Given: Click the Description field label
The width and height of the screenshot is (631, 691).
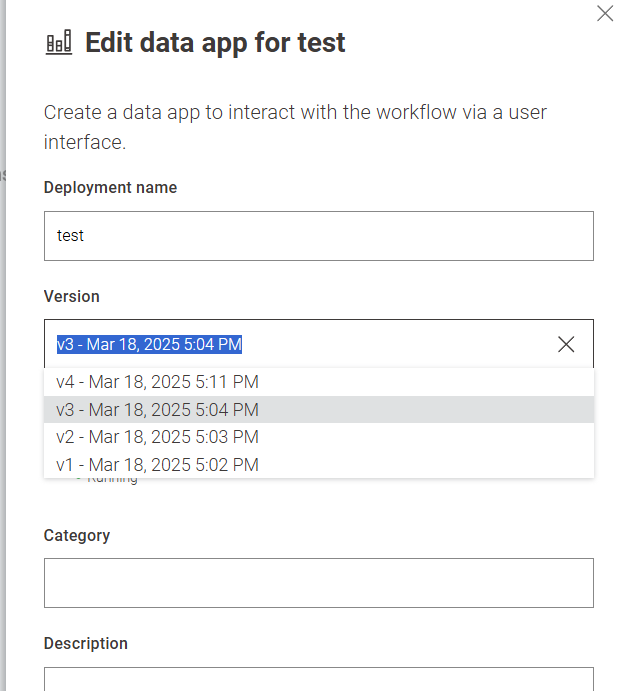Looking at the screenshot, I should [86, 644].
